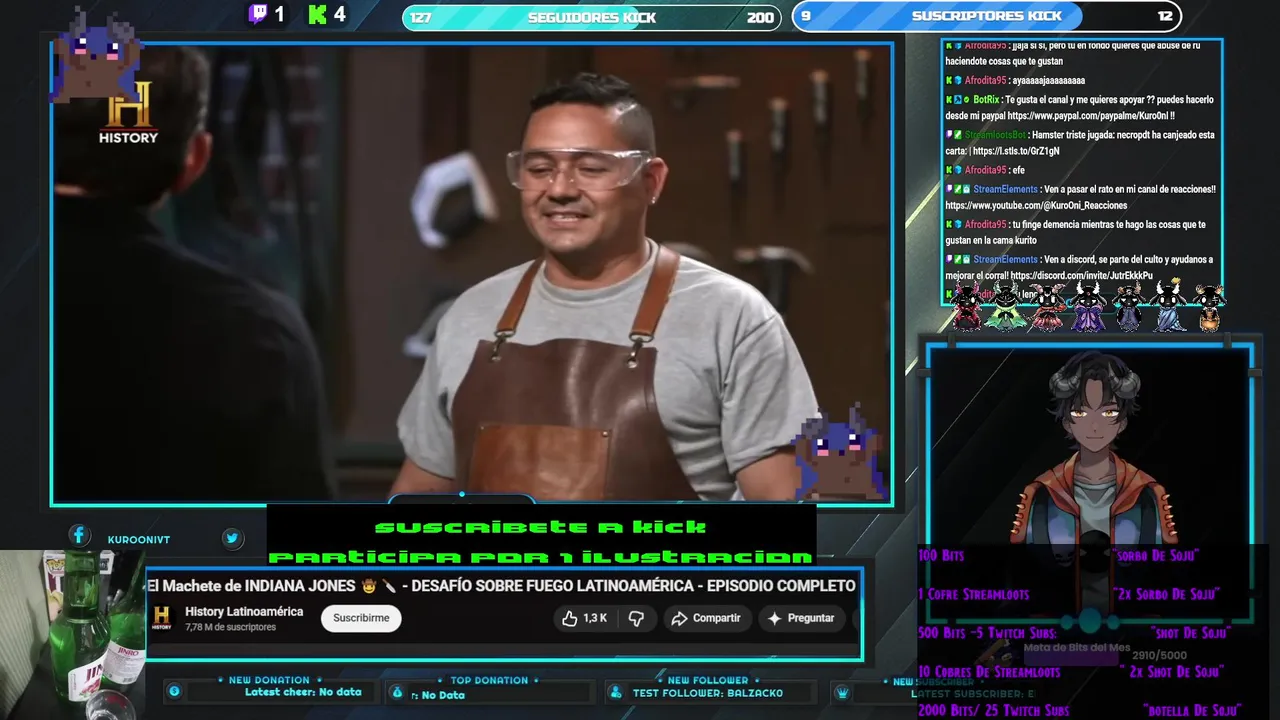Viewport: 1280px width, 720px height.
Task: Click 'Participa por 1 ilustracion' banner text
Action: pyautogui.click(x=540, y=556)
